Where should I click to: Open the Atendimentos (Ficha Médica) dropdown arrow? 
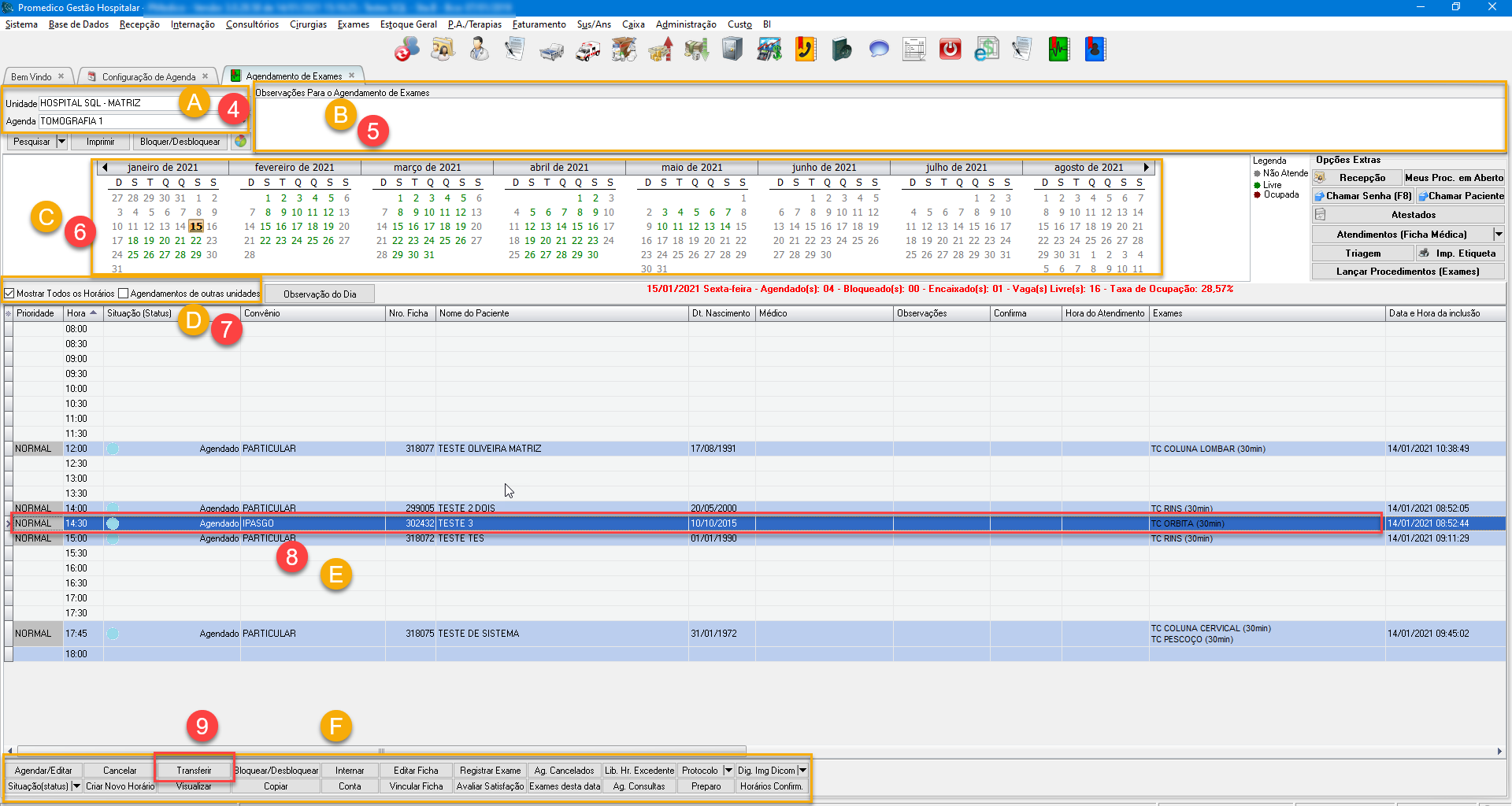(1498, 235)
